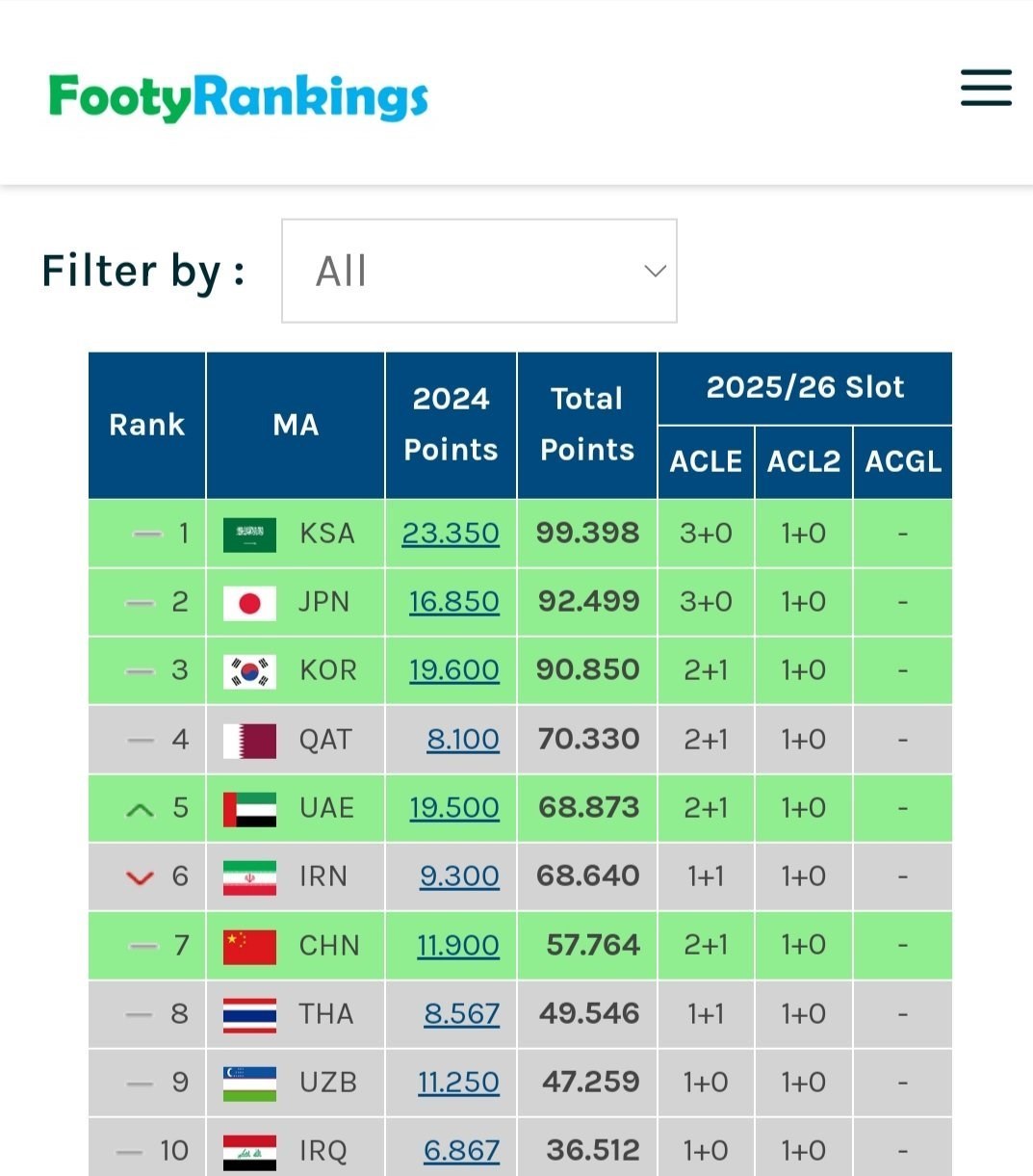This screenshot has height=1176, width=1033.
Task: Select the China flag icon
Action: (x=249, y=946)
